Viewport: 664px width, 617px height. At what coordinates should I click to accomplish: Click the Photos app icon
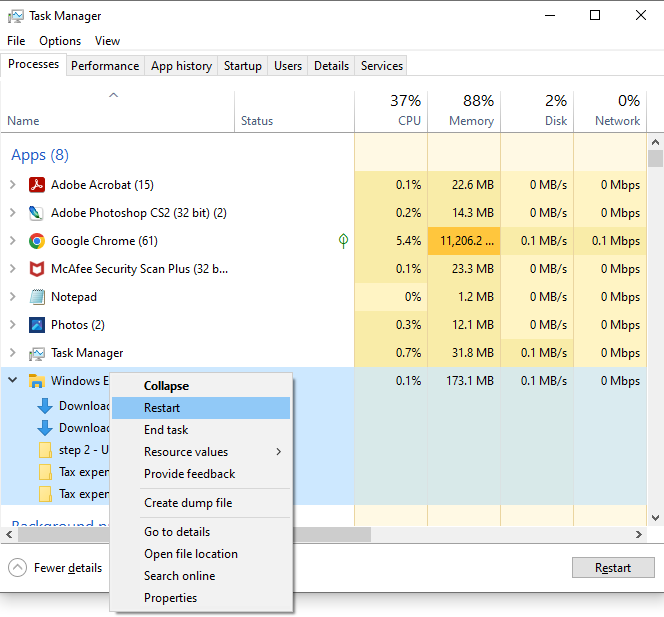37,325
